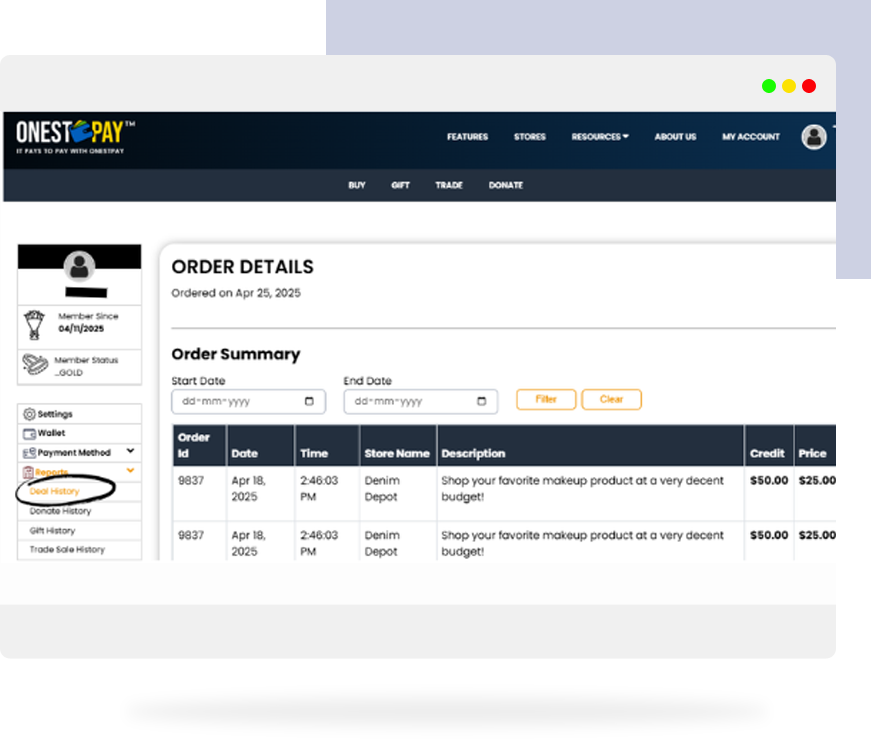The image size is (871, 739).
Task: Click the sidebar profile picture
Action: [79, 266]
